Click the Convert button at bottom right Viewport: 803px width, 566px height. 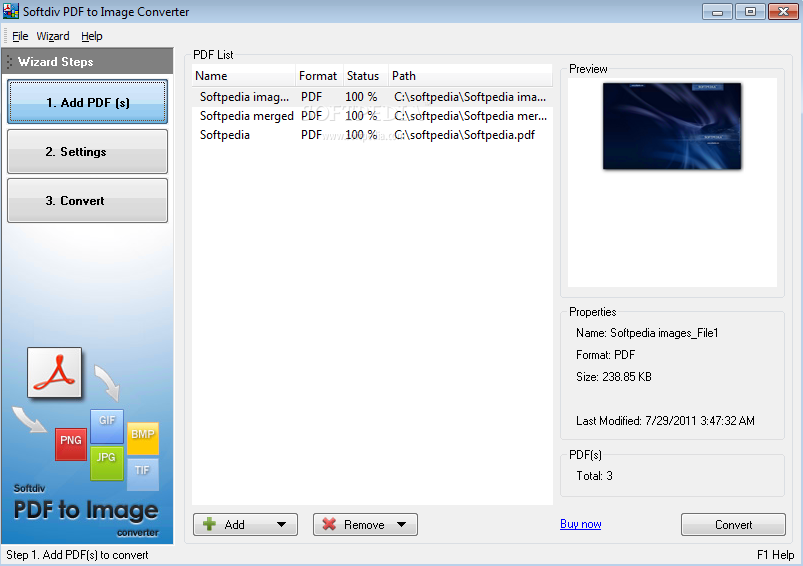pos(733,525)
